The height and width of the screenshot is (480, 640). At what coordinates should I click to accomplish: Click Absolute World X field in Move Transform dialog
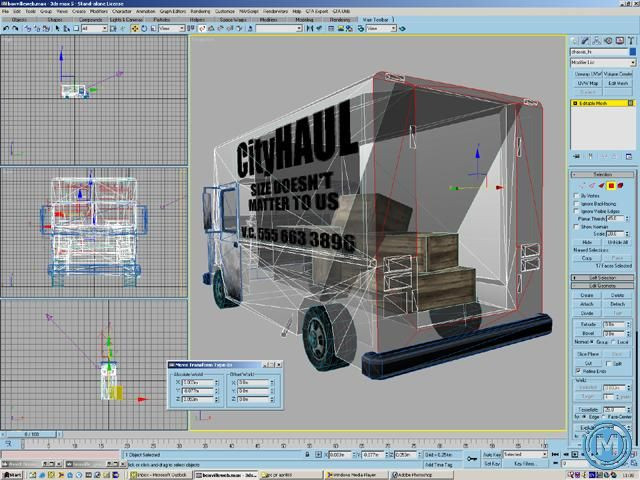198,383
